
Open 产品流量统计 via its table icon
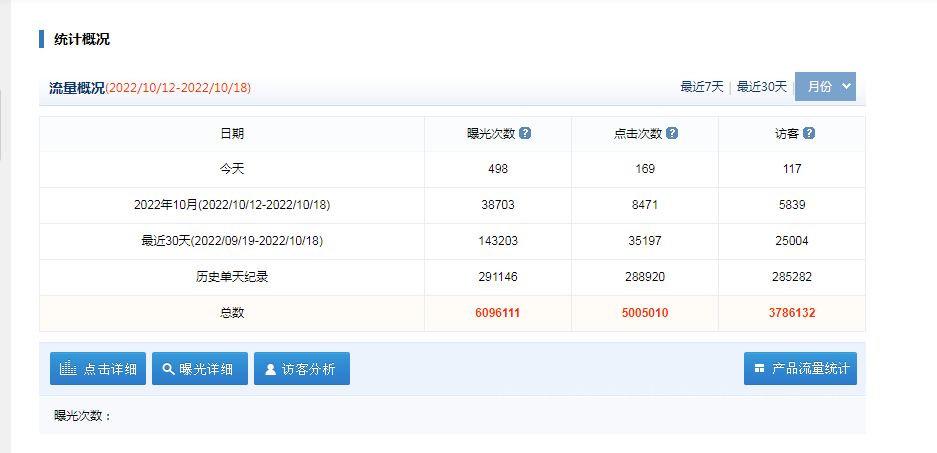[x=759, y=368]
